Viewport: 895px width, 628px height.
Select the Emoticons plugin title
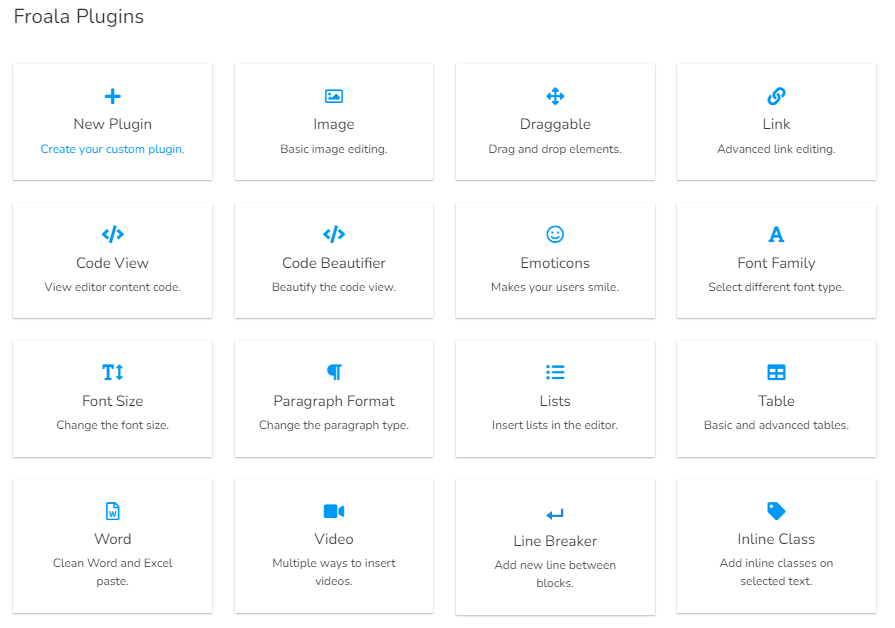[x=555, y=263]
